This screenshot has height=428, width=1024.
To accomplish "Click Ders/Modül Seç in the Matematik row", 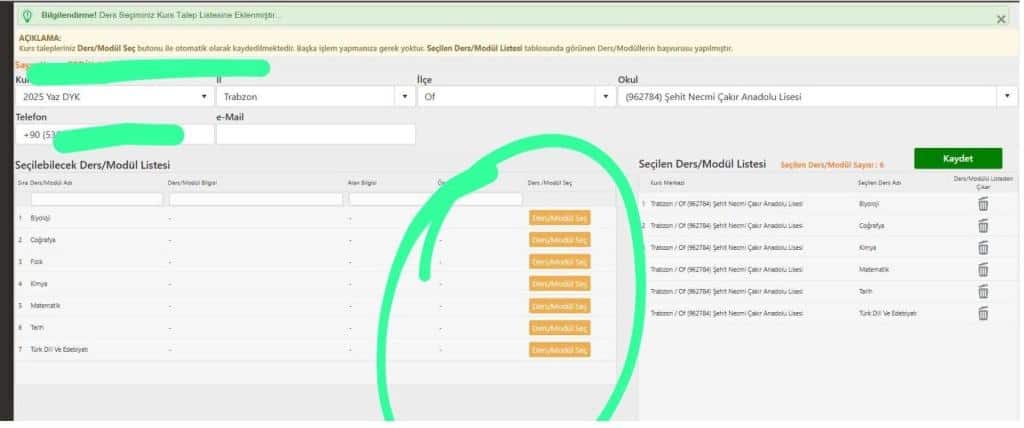I will (559, 306).
